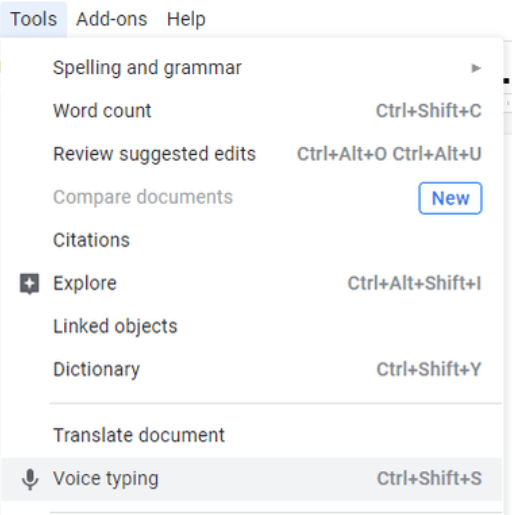
Task: Click the Ctrl+Shift+Y shortcut beside Dictionary
Action: [429, 369]
